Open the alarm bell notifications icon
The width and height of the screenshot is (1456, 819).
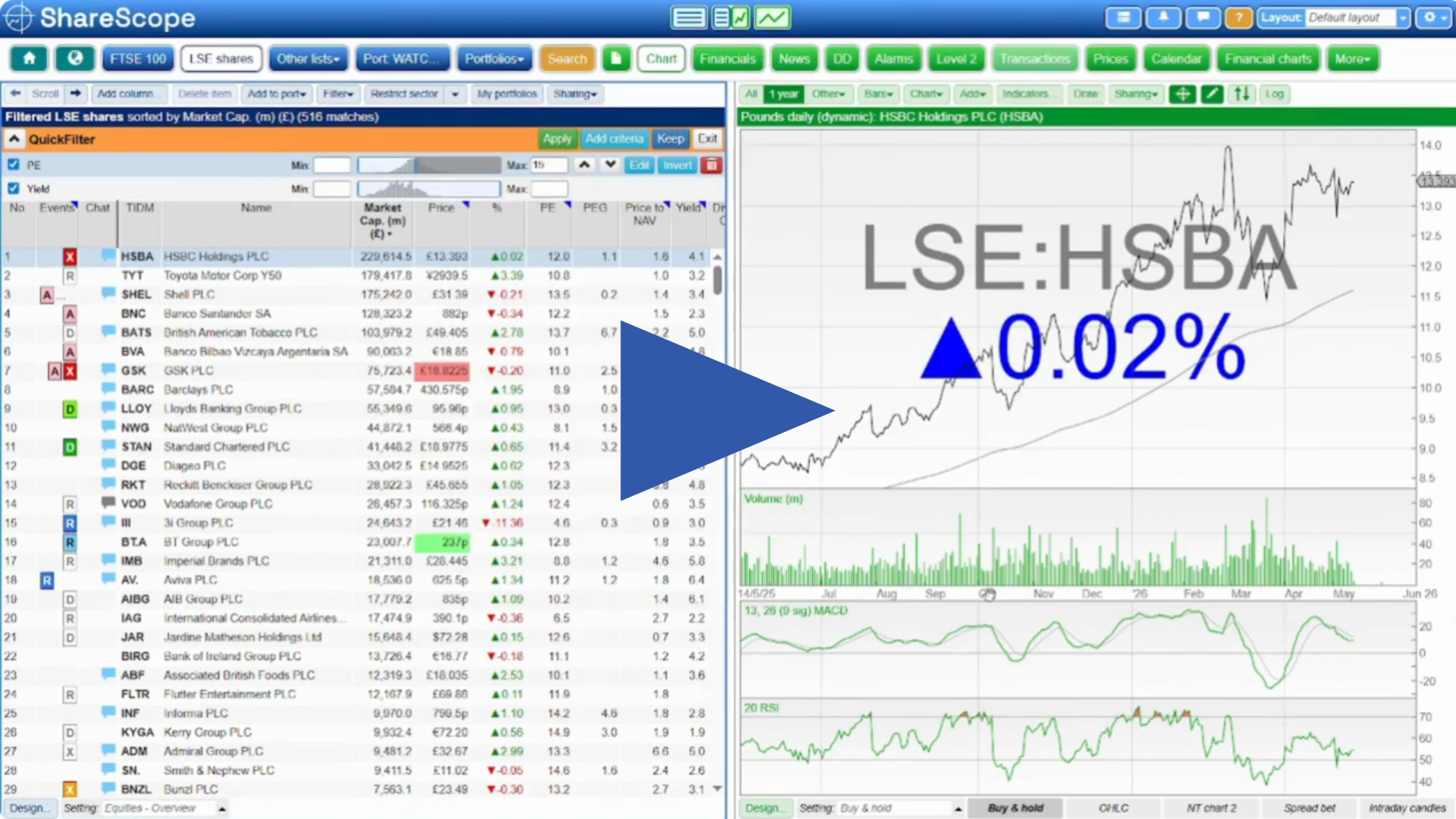[x=1163, y=17]
